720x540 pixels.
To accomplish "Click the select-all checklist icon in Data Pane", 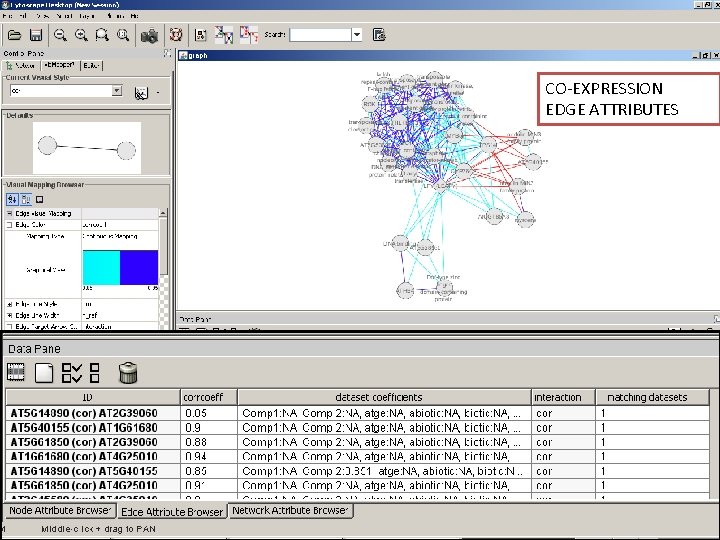I will (x=72, y=373).
